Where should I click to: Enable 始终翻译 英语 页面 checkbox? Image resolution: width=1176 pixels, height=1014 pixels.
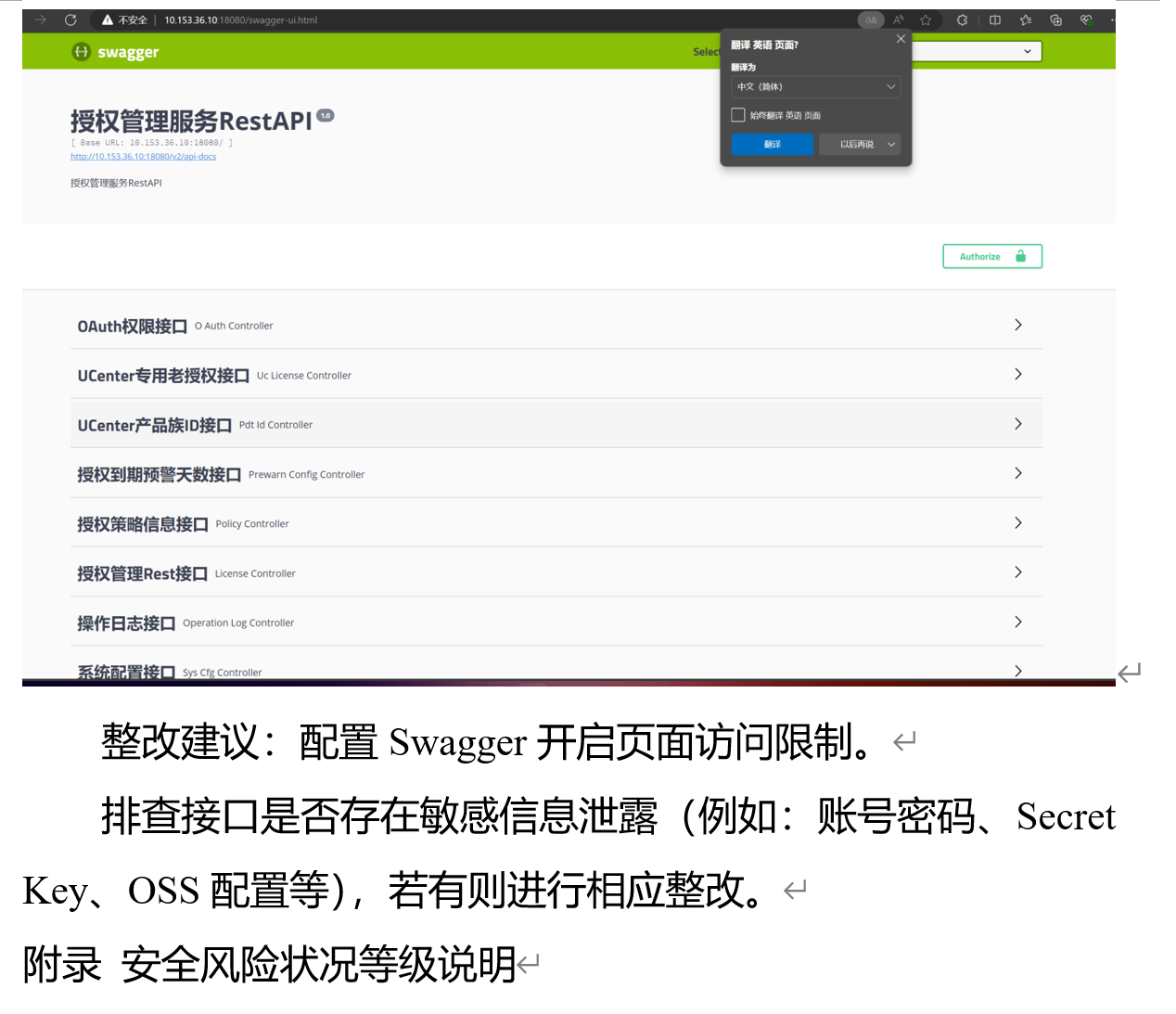(738, 115)
